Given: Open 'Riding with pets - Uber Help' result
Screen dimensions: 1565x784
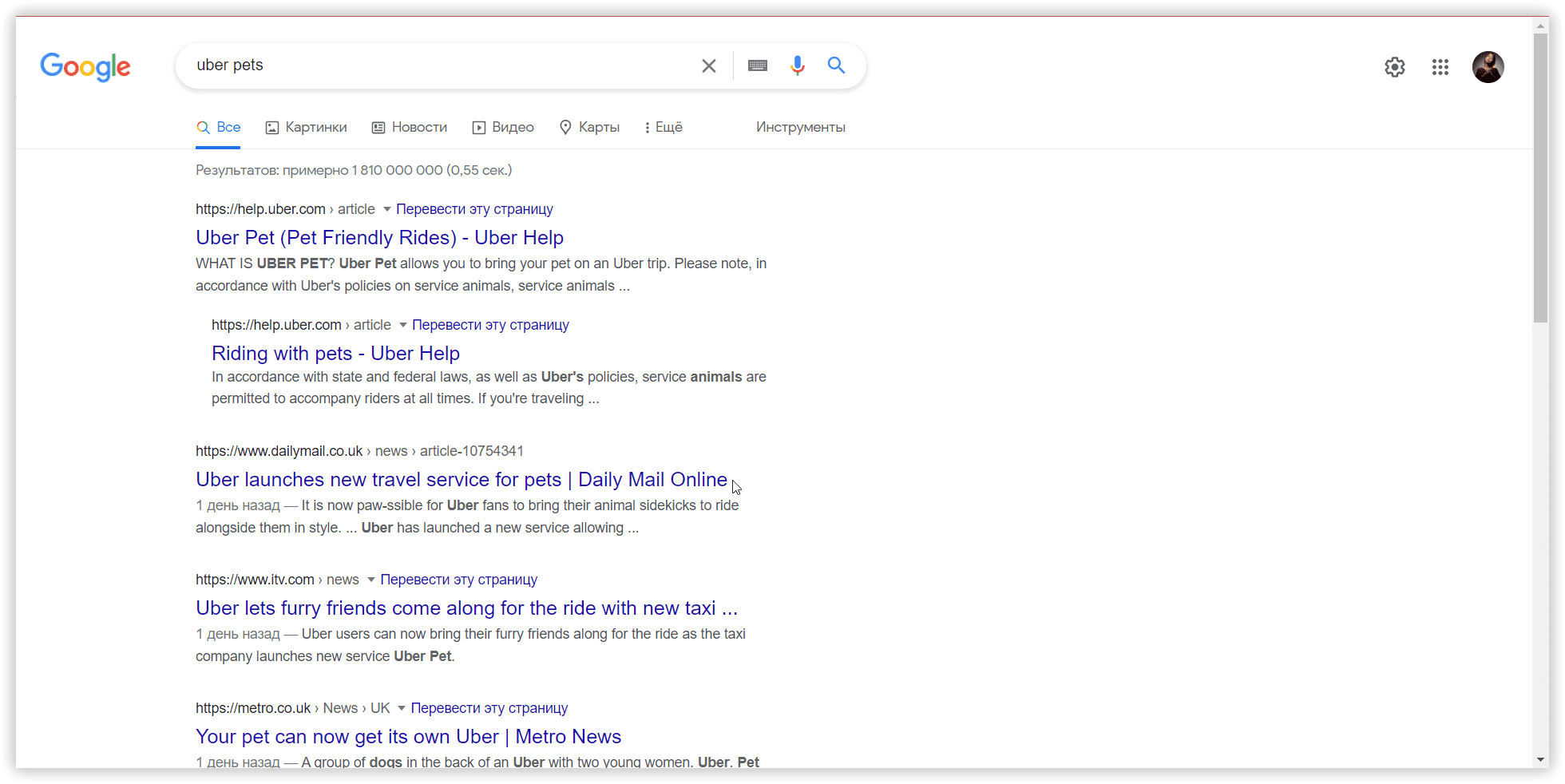Looking at the screenshot, I should tap(335, 354).
